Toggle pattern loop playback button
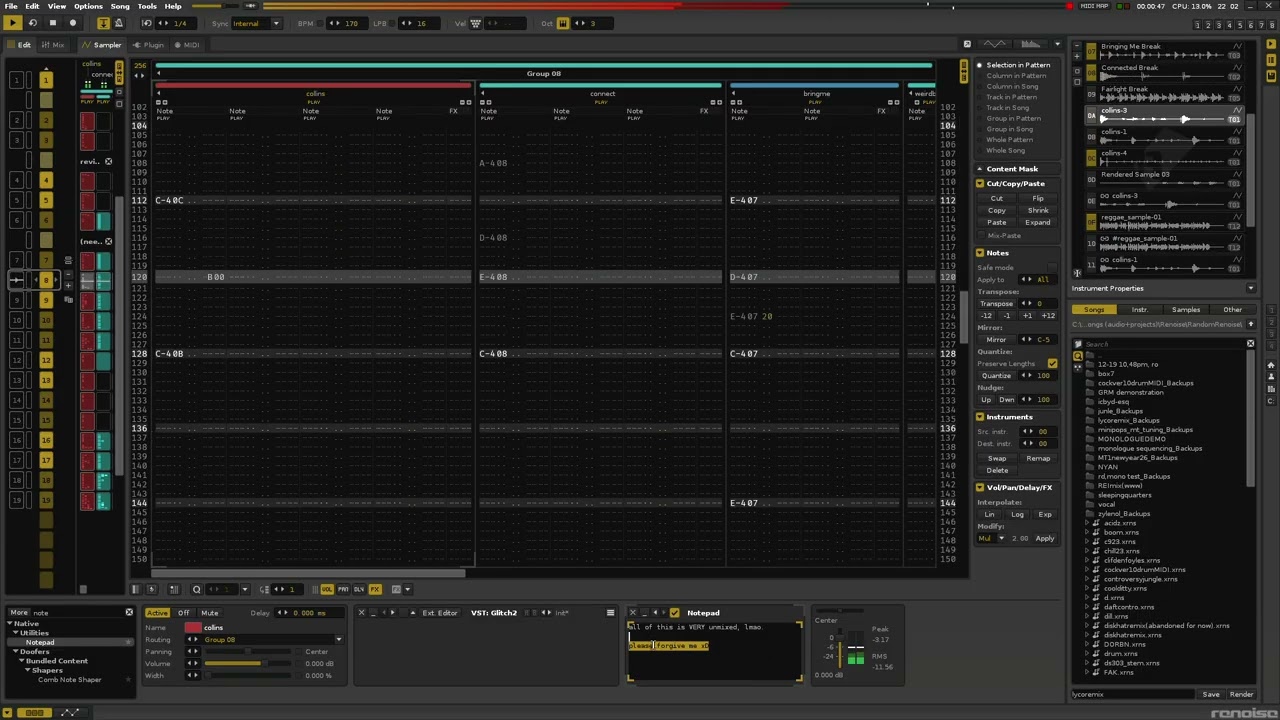 click(33, 23)
